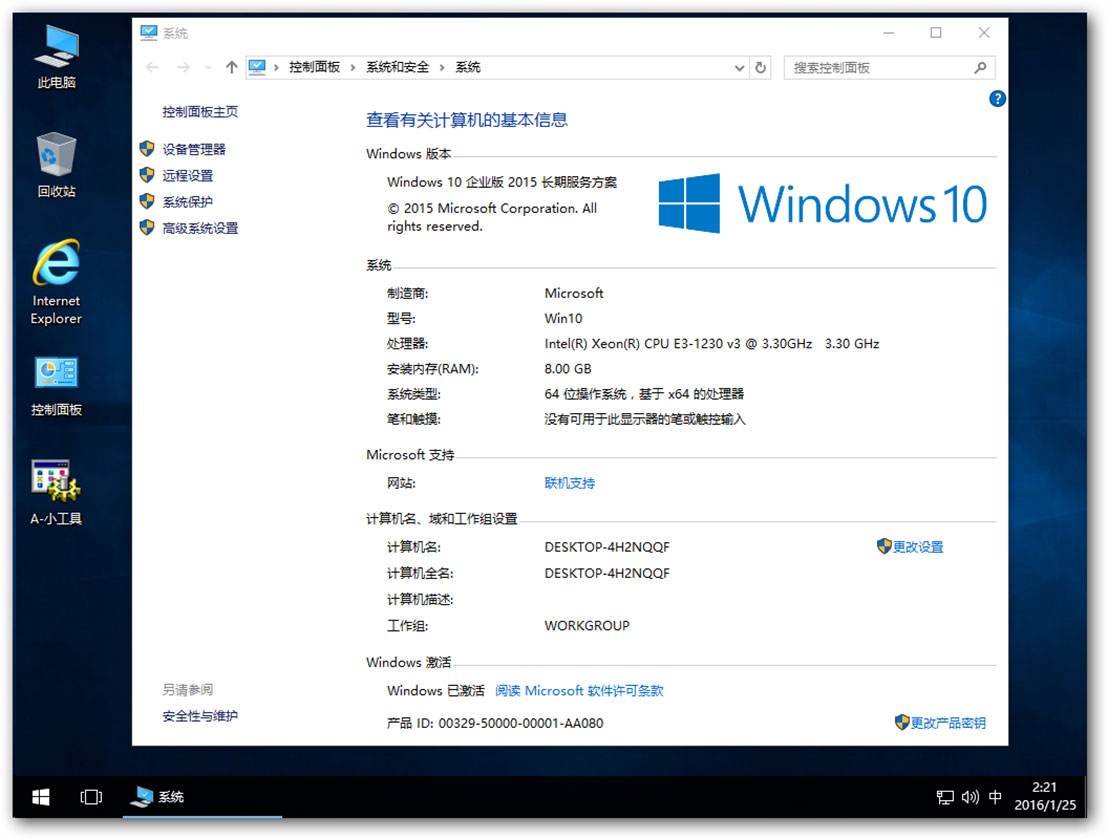Viewport: 1108px width, 839px height.
Task: Click shield icon beside 系统保护
Action: 147,201
